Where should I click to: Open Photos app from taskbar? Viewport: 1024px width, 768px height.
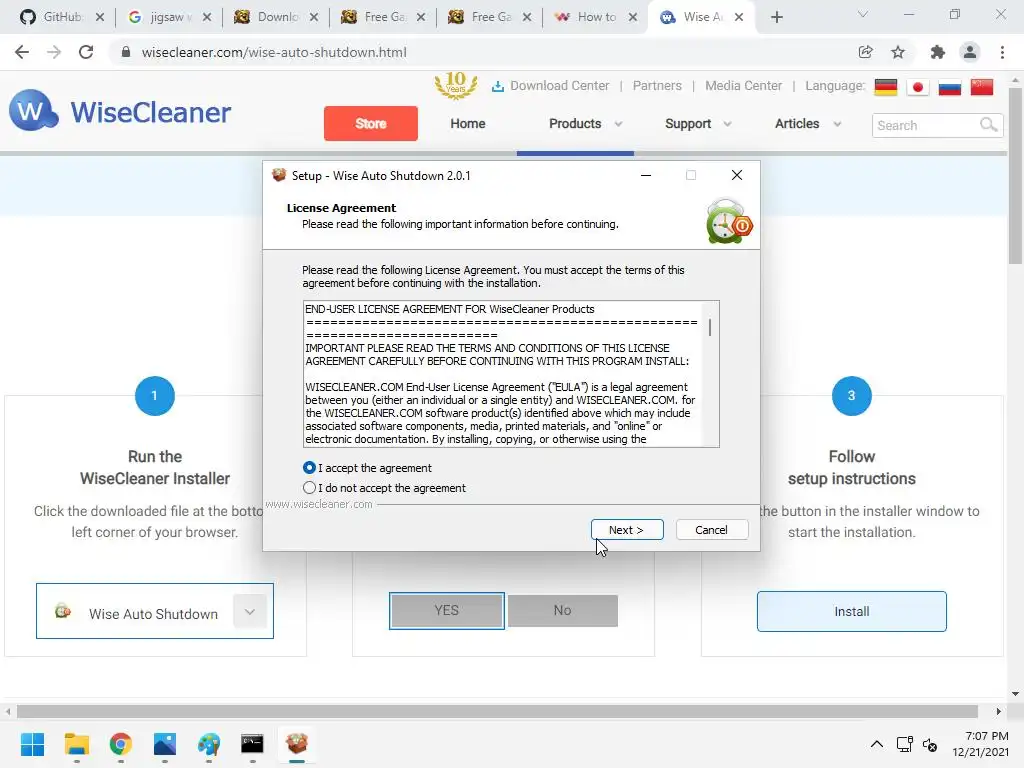pos(165,744)
